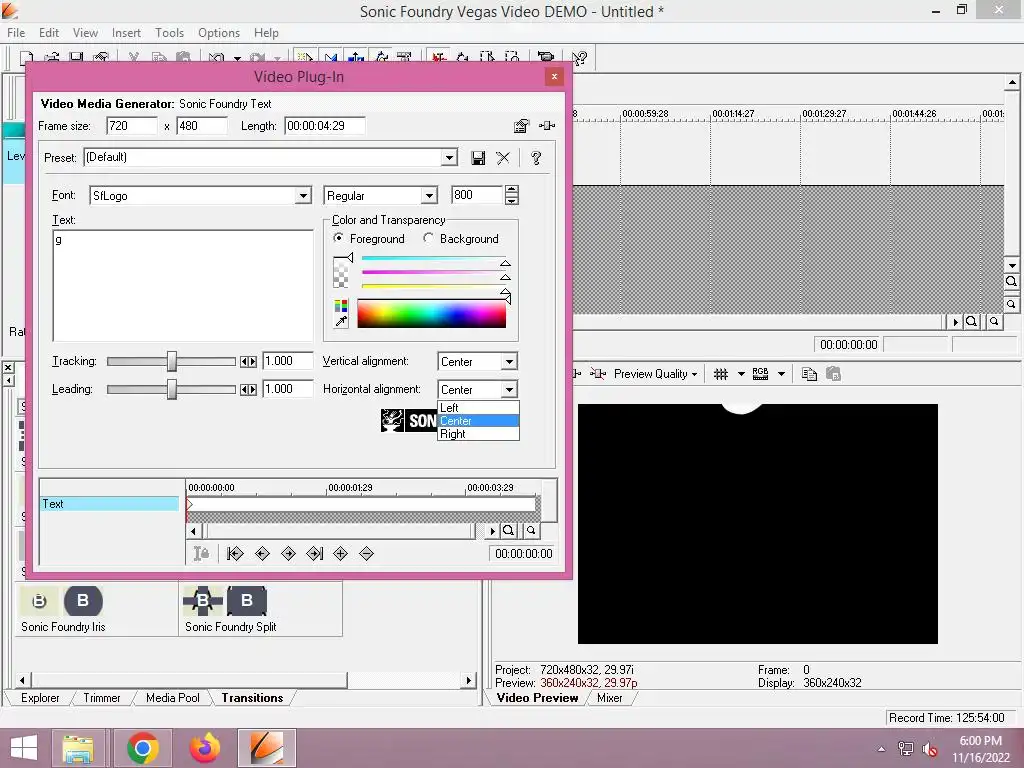Open the Tools menu
Screen dimensions: 1024x768
[x=169, y=33]
